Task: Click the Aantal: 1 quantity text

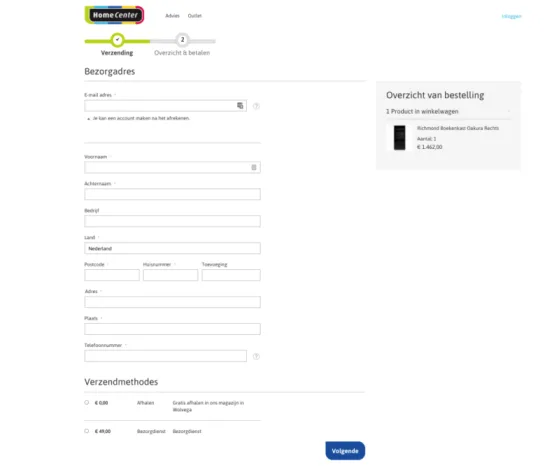Action: click(x=426, y=139)
